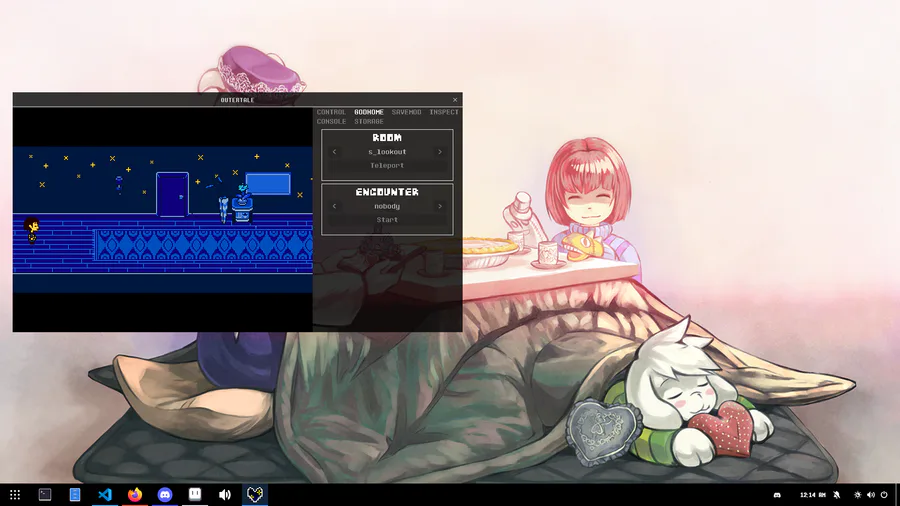Open Visual Studio Code from the taskbar
Viewport: 900px width, 506px height.
coord(104,495)
